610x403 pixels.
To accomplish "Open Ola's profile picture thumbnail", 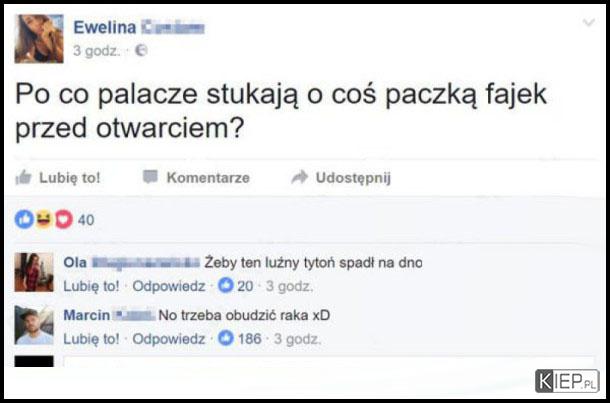I will coord(34,272).
